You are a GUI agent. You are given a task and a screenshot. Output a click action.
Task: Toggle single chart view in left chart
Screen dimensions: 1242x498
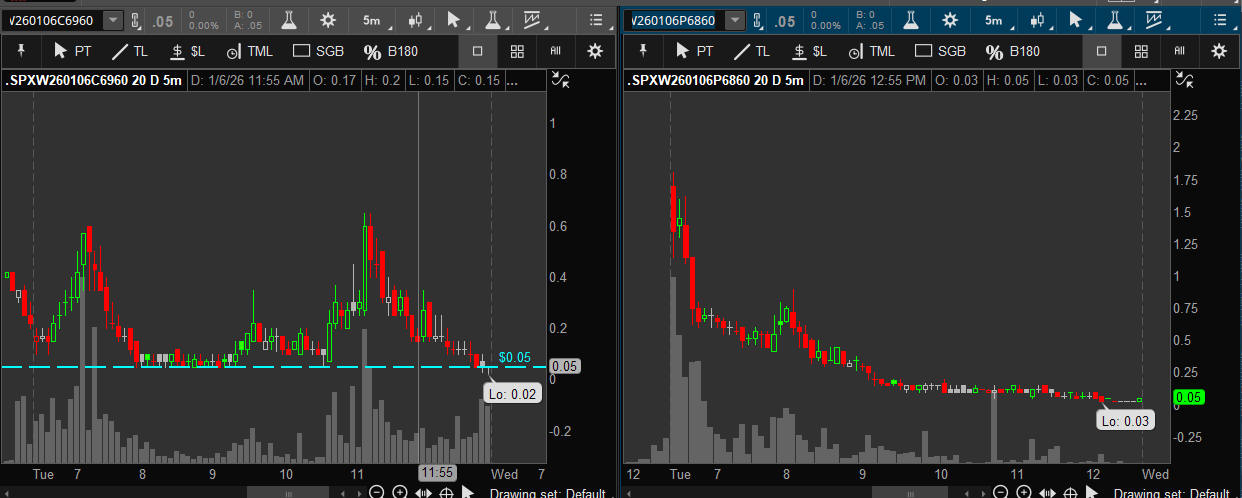(x=478, y=51)
